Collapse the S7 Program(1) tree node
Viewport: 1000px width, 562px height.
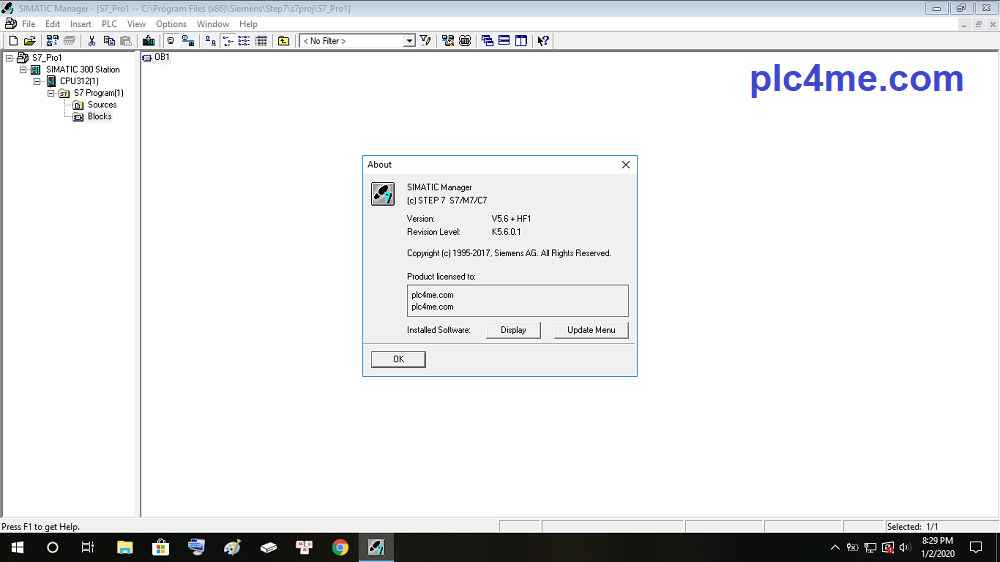51,93
